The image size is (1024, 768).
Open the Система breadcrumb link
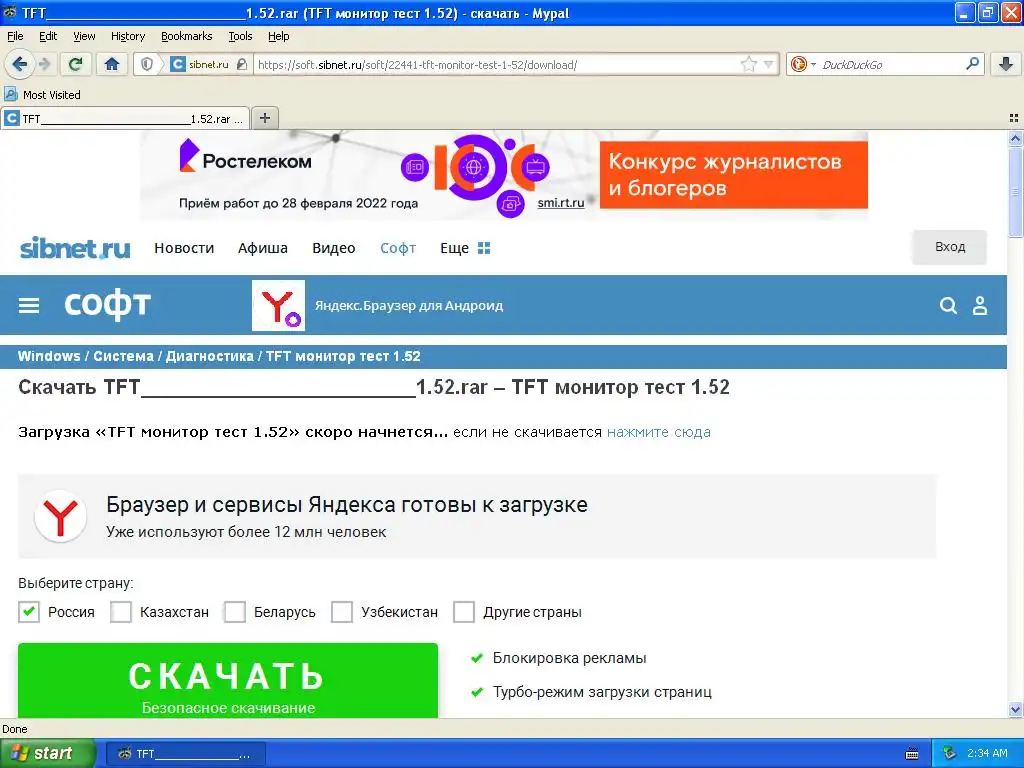(123, 356)
